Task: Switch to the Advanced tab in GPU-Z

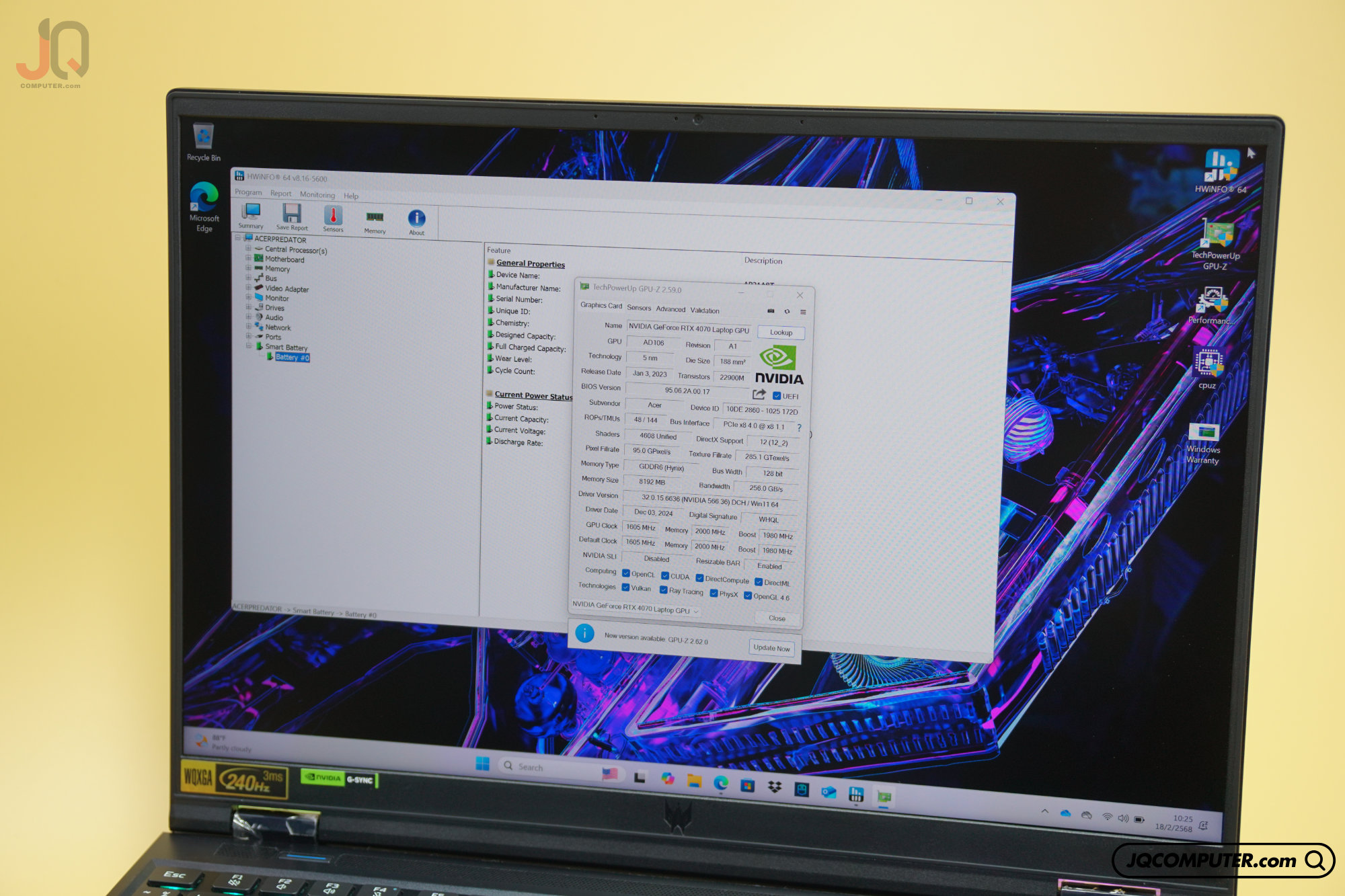Action: click(x=670, y=309)
